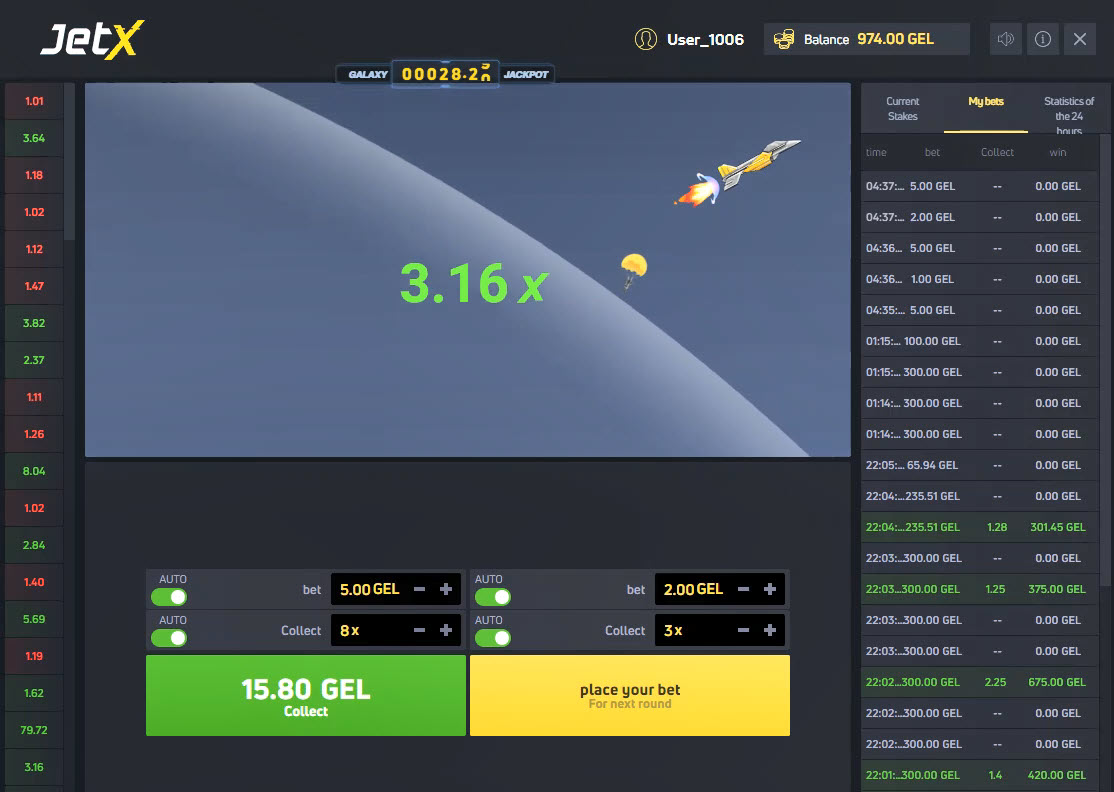
Task: Increase the 5.00 GEL bet with plus
Action: click(x=446, y=590)
